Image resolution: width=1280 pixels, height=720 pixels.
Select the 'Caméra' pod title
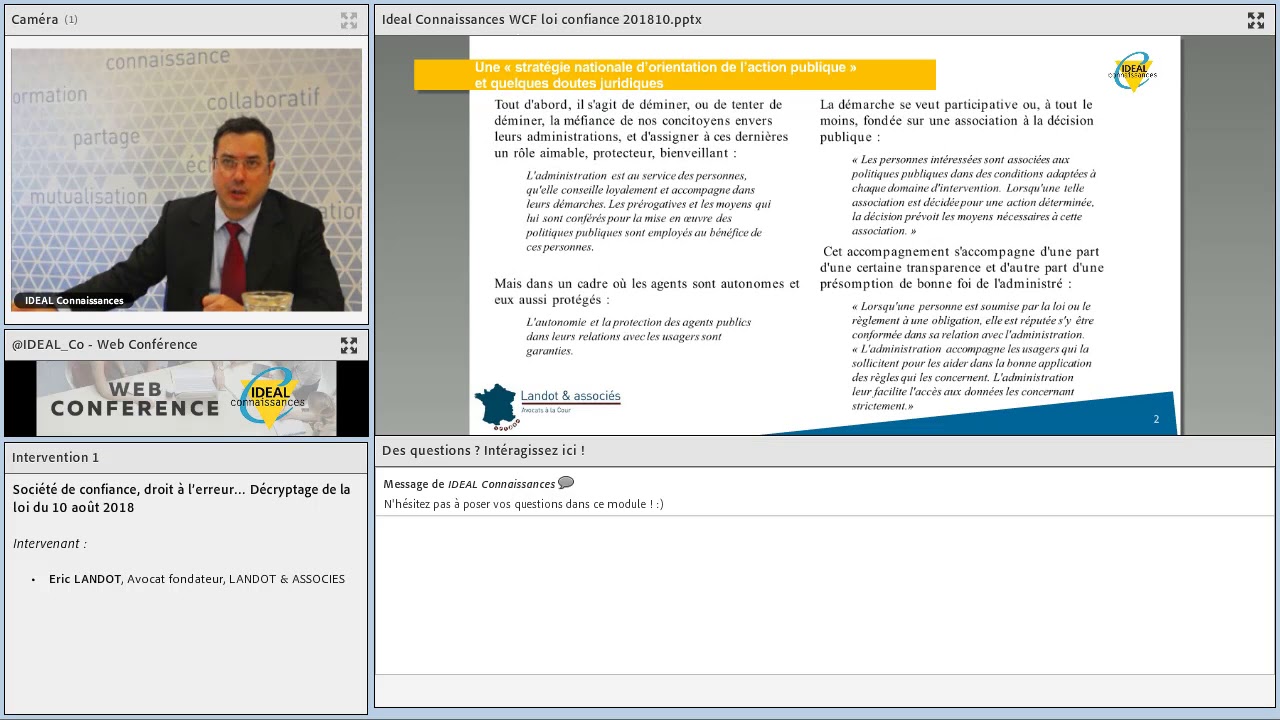click(x=35, y=20)
